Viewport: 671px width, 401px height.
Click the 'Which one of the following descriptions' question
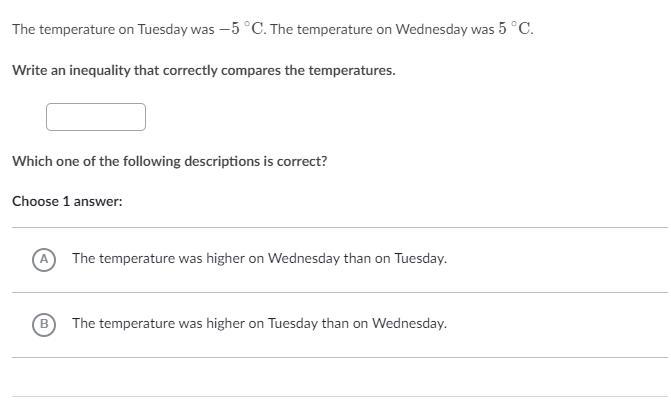tap(169, 161)
